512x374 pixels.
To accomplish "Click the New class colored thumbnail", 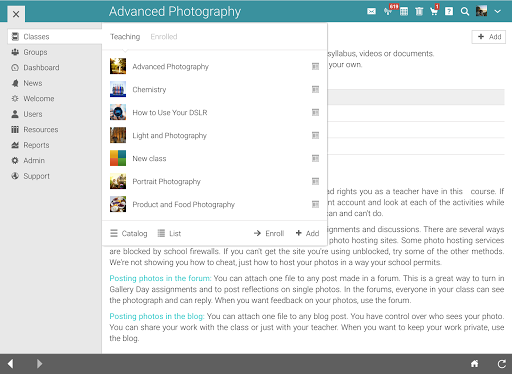I will click(x=118, y=158).
